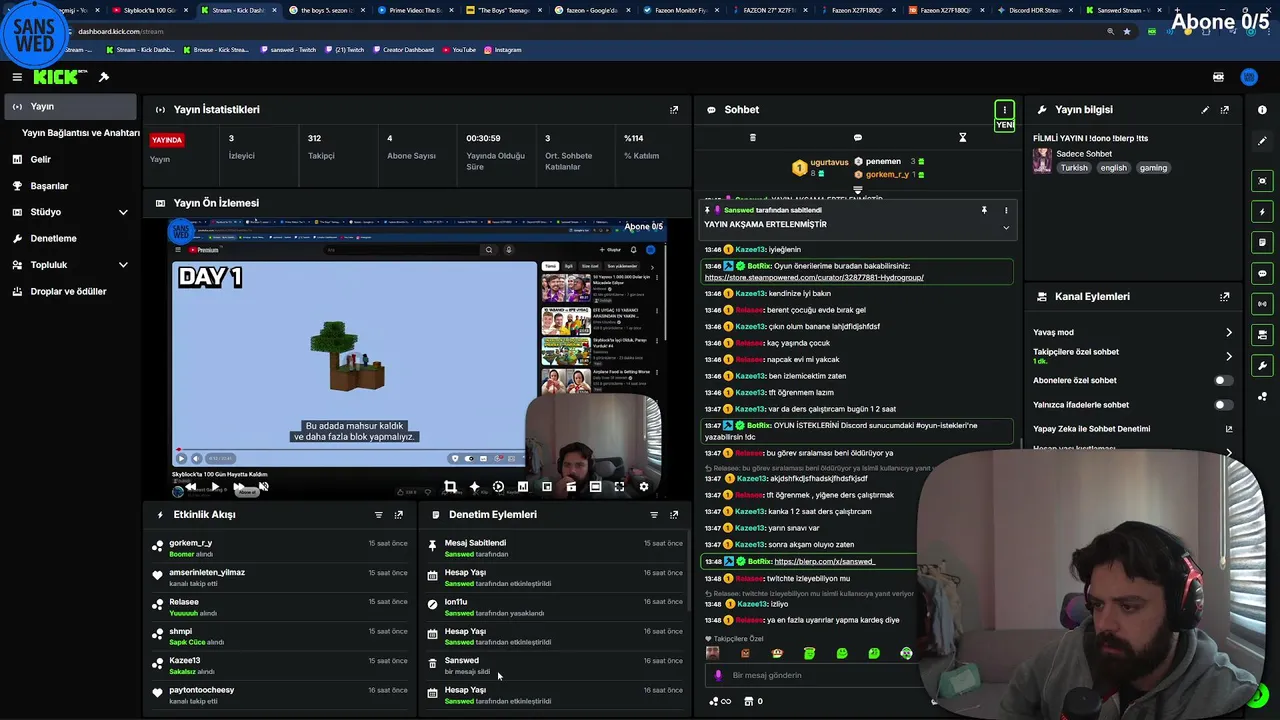The height and width of the screenshot is (720, 1280).
Task: Pop out the Kanal Eylemleri panel
Action: (1225, 297)
